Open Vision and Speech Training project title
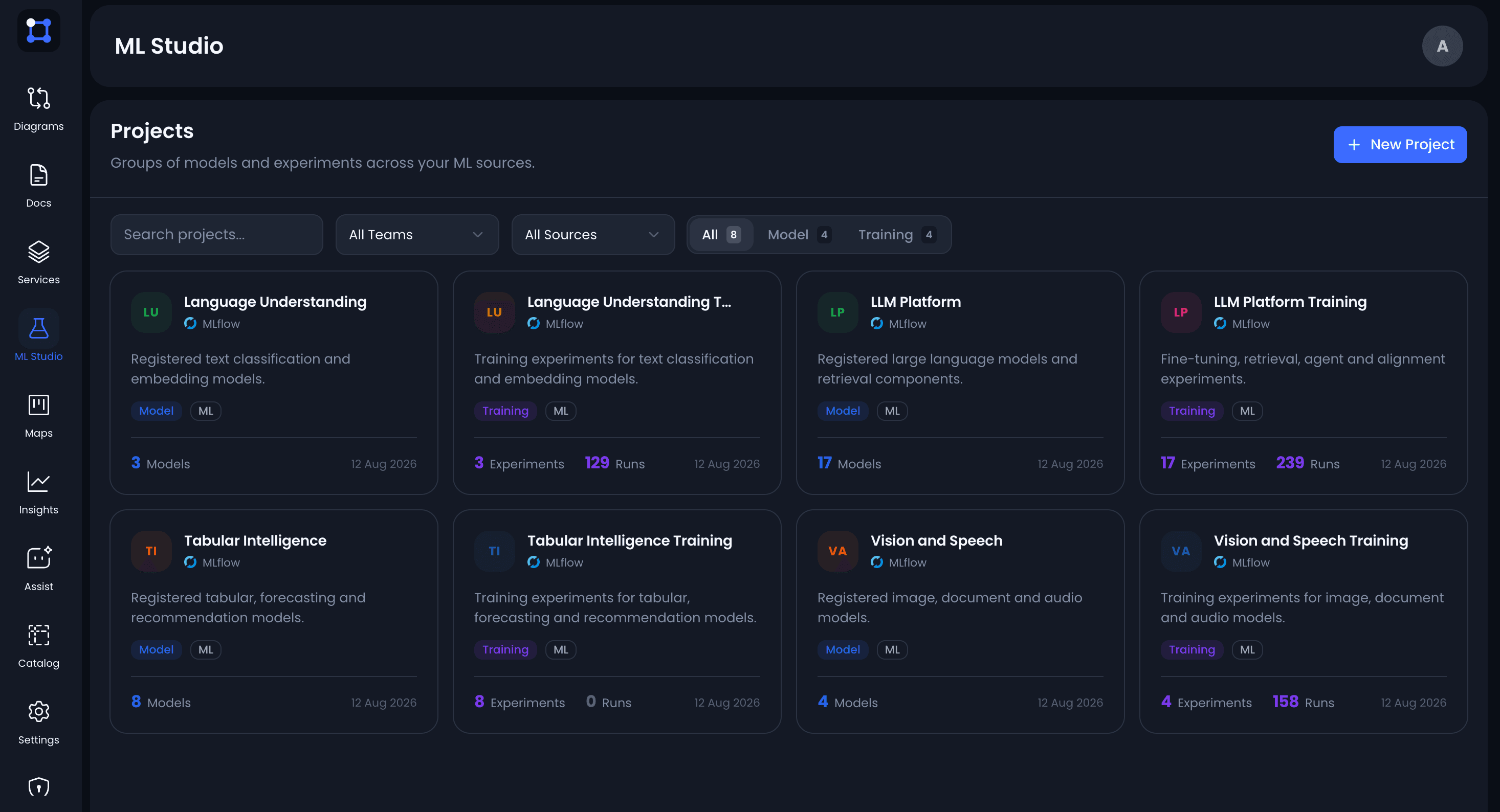Viewport: 1500px width, 812px height. [x=1311, y=540]
